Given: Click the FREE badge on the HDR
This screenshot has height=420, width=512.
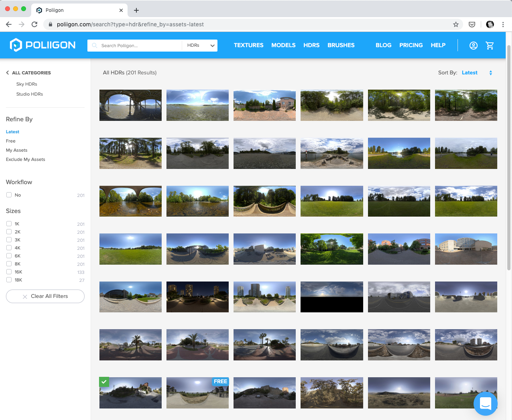Looking at the screenshot, I should [x=220, y=381].
